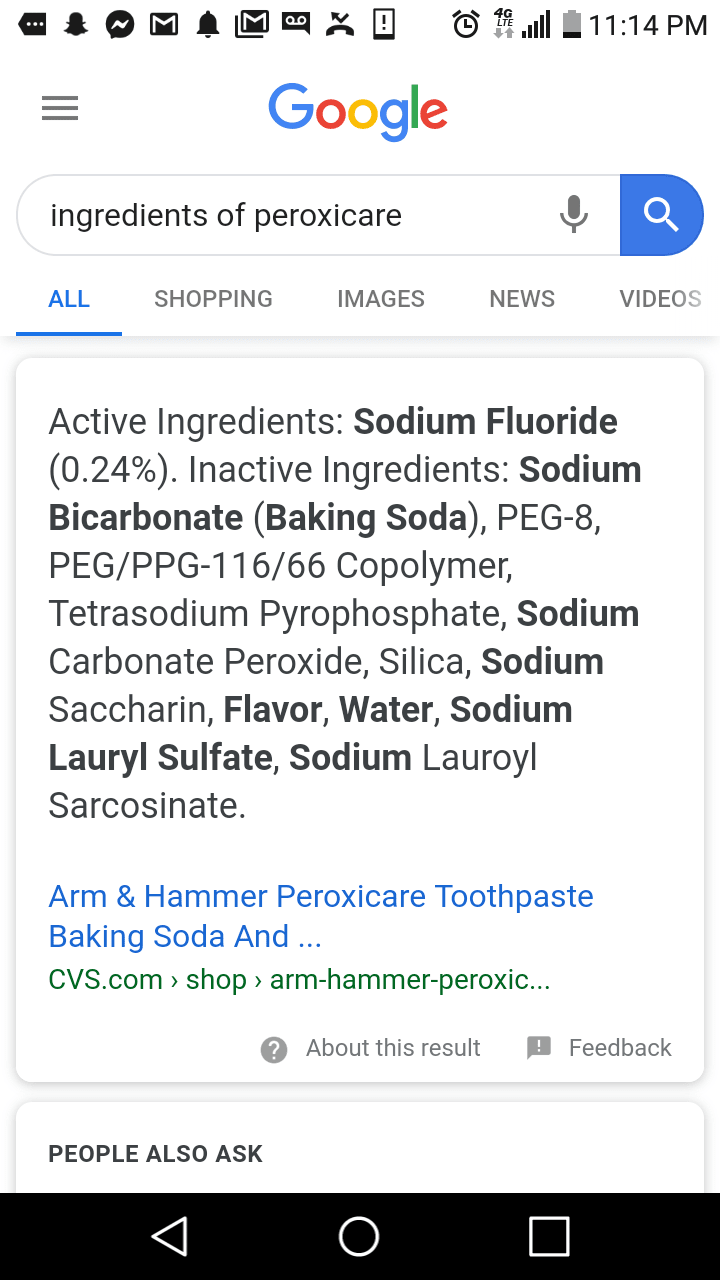
Task: Select the All results tab
Action: click(x=69, y=299)
